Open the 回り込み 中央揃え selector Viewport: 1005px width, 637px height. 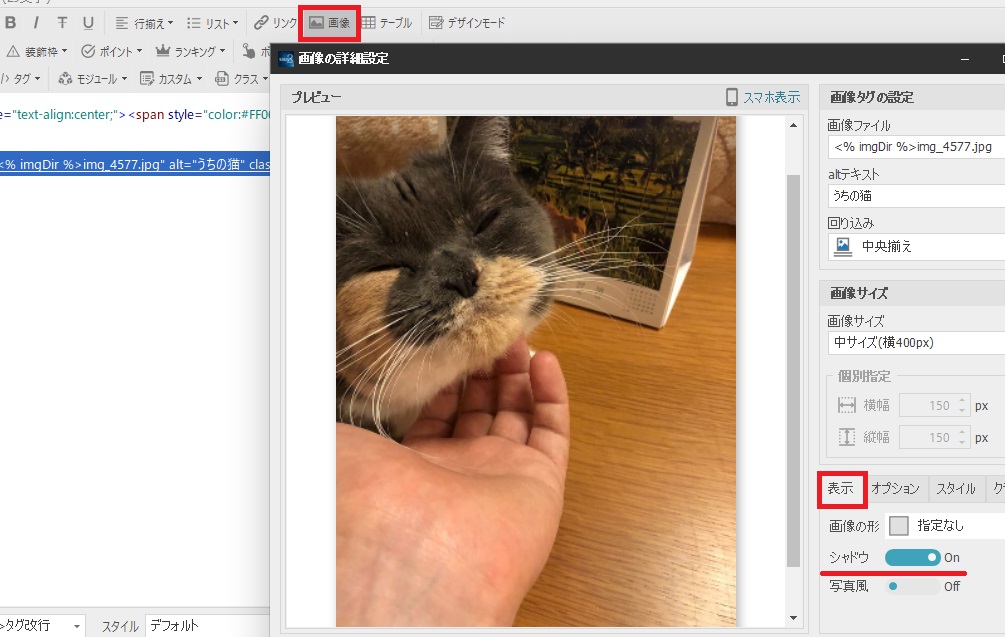[917, 246]
